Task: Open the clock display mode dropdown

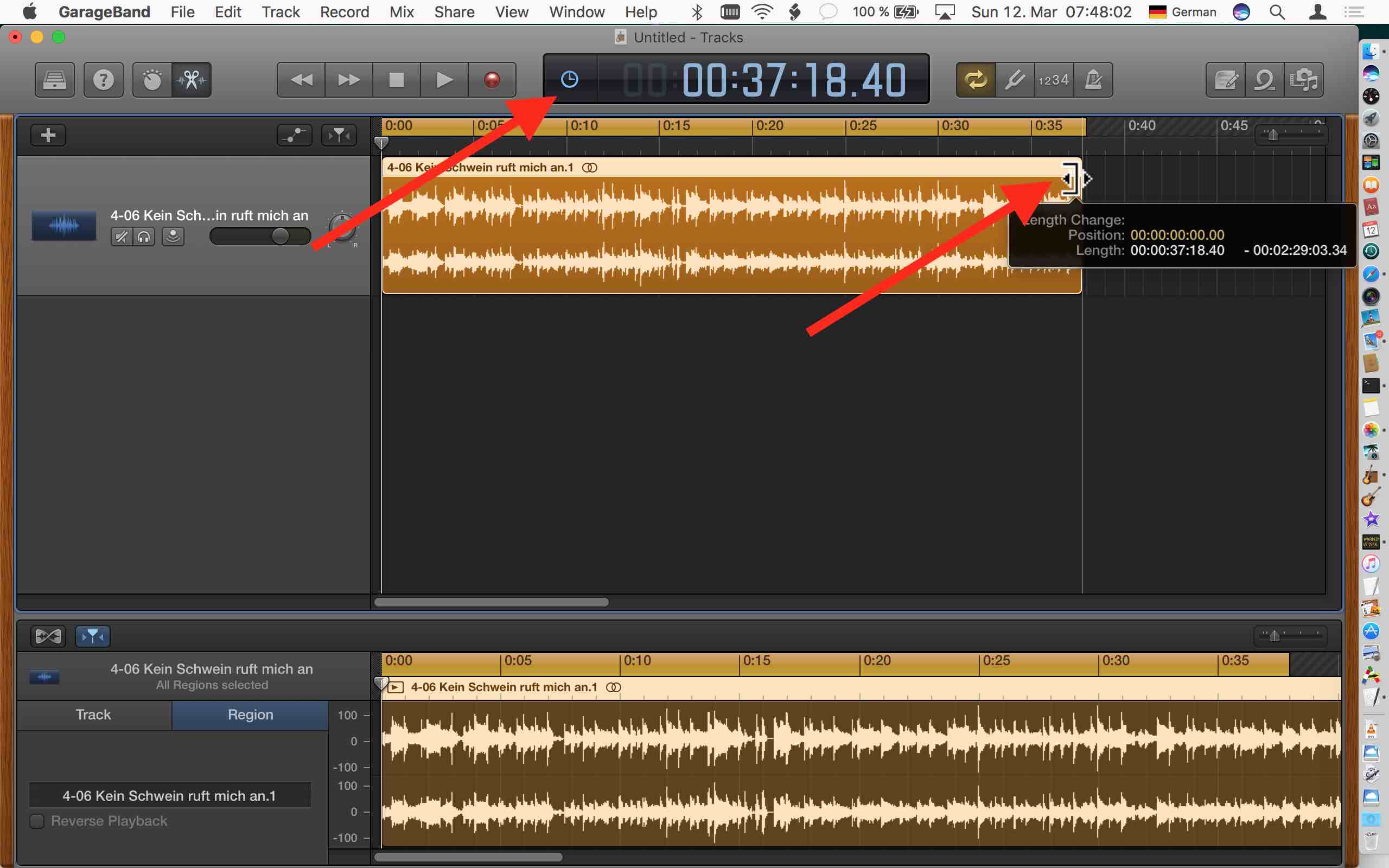Action: click(569, 79)
